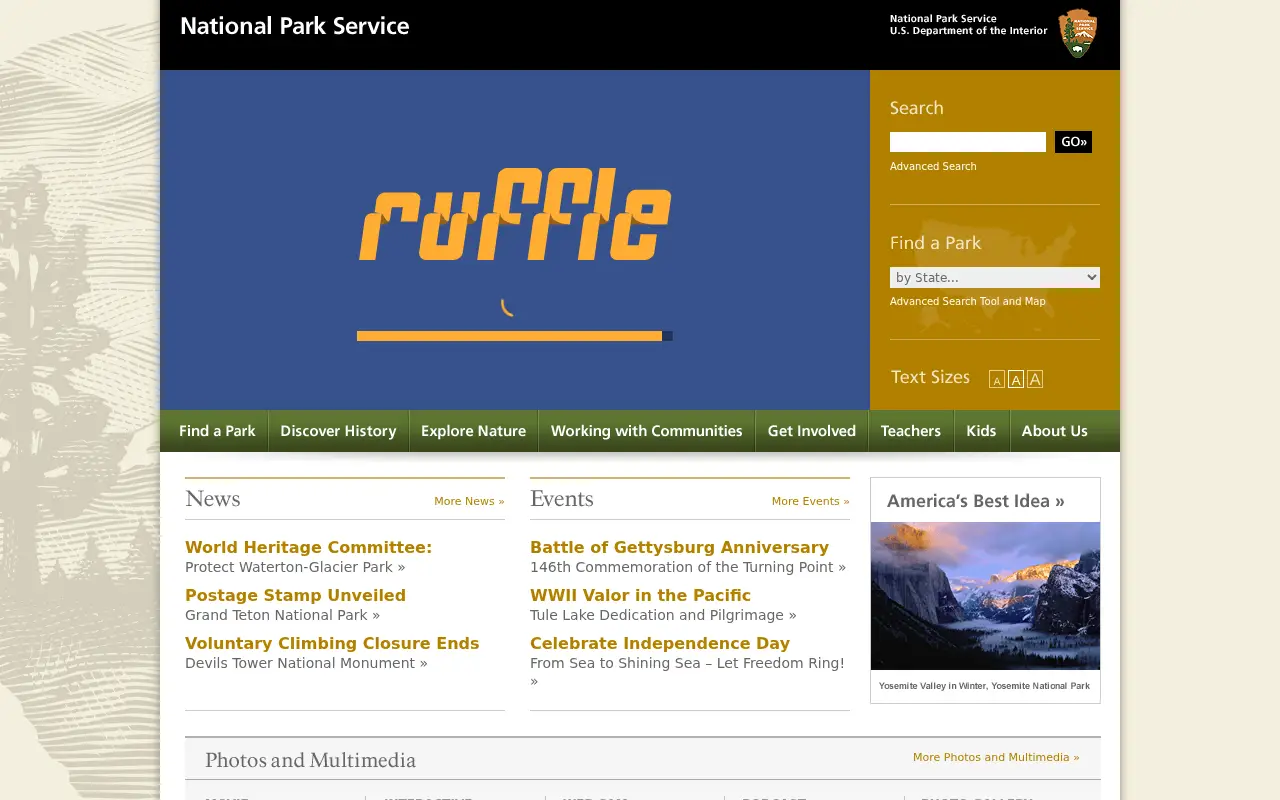Open WWII Valor in the Pacific event

640,595
